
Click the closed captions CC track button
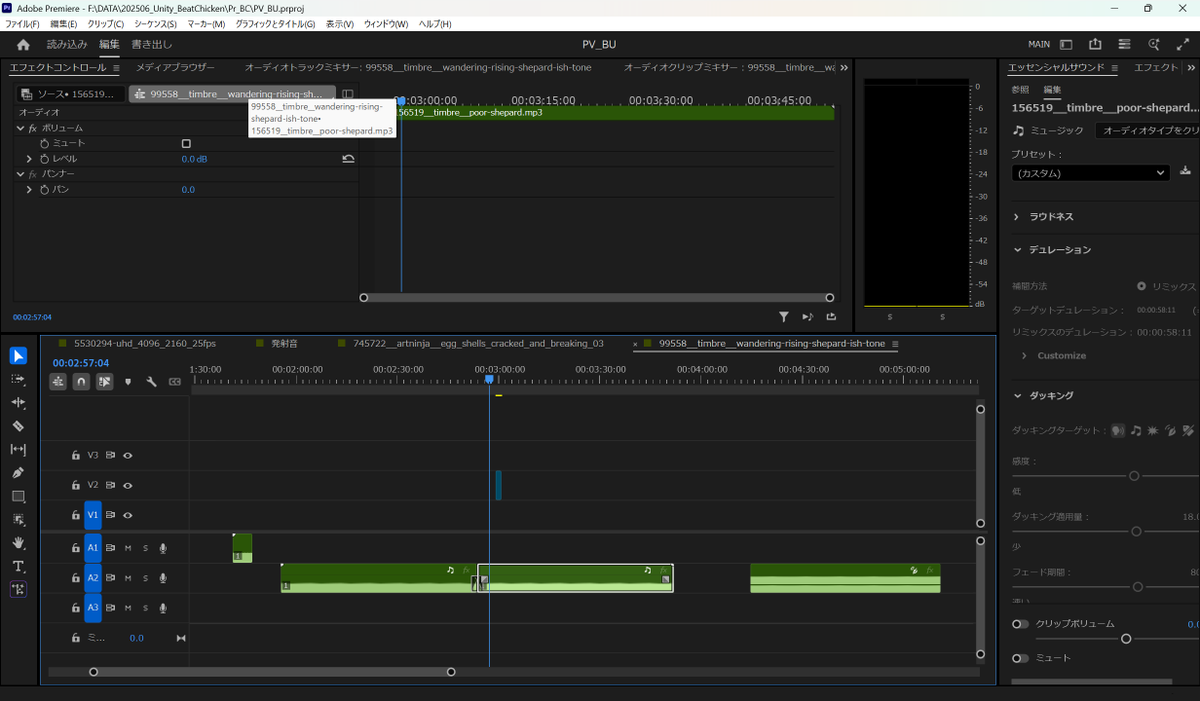[x=175, y=381]
